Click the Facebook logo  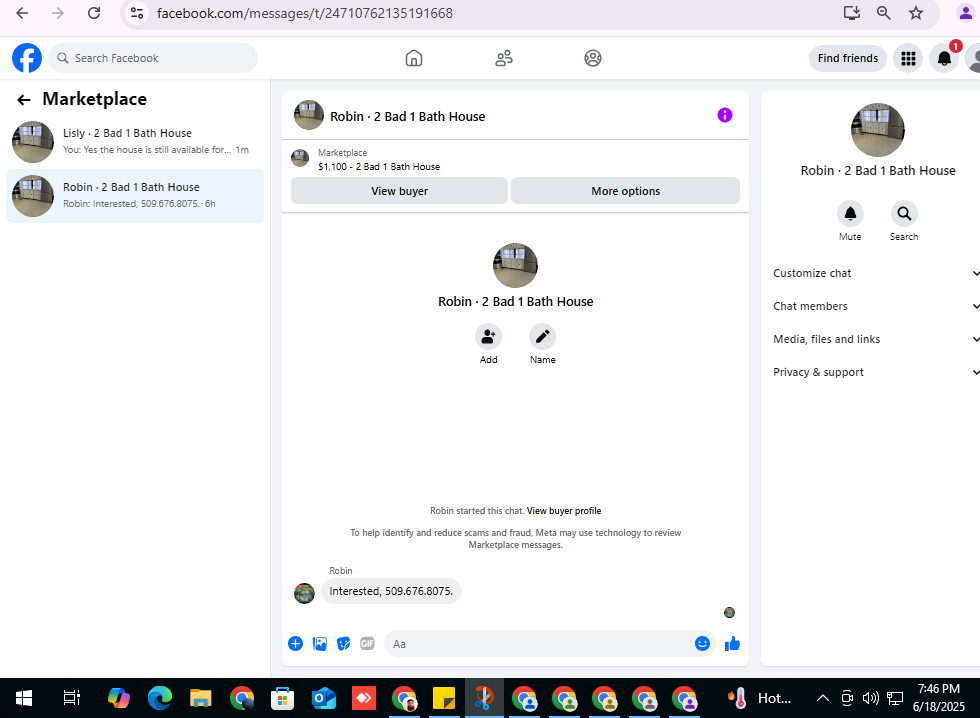pos(27,58)
